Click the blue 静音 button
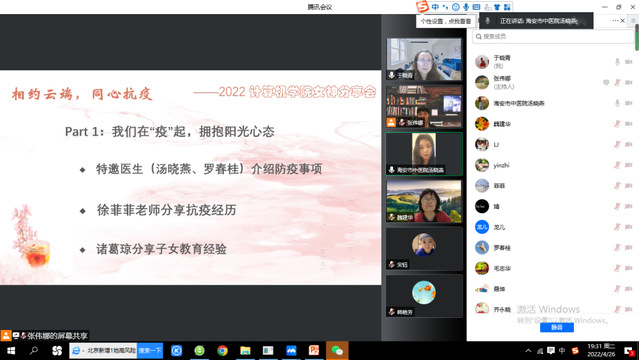This screenshot has height=360, width=639. click(557, 327)
